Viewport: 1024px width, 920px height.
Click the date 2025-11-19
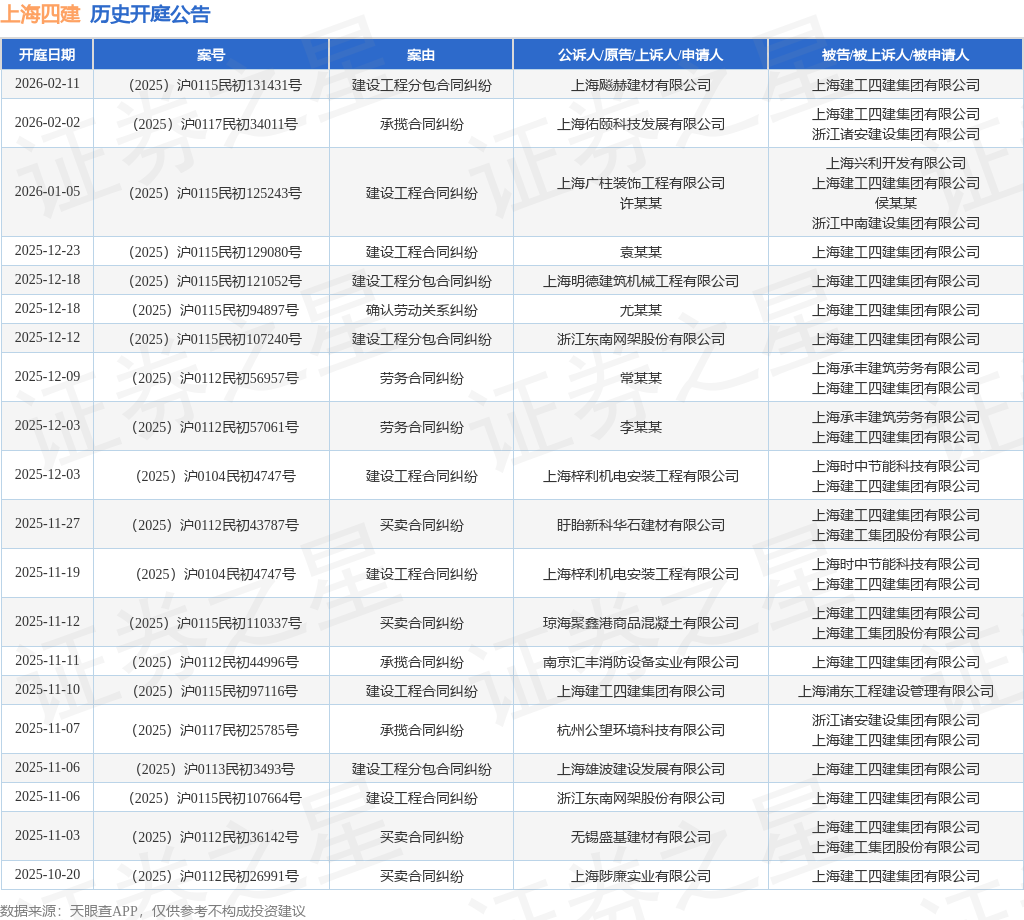[x=47, y=573]
